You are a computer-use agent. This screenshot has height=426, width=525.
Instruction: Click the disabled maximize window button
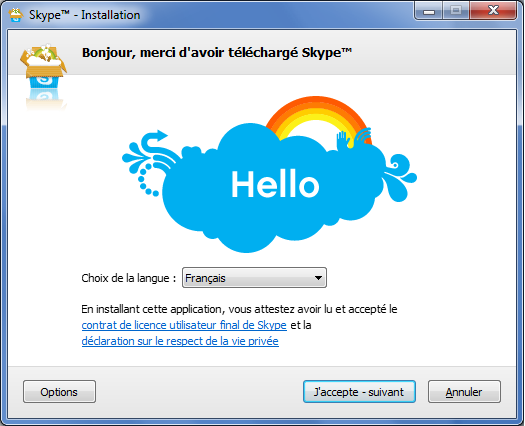456,11
